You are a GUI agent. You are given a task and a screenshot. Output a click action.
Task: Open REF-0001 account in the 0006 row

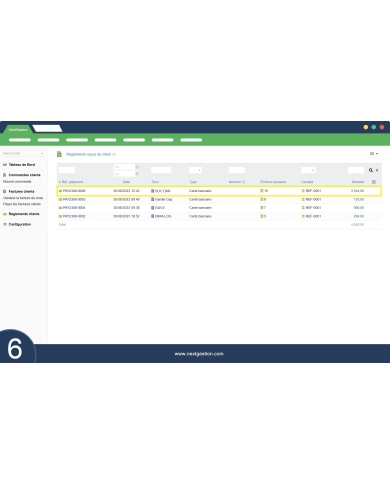click(313, 191)
